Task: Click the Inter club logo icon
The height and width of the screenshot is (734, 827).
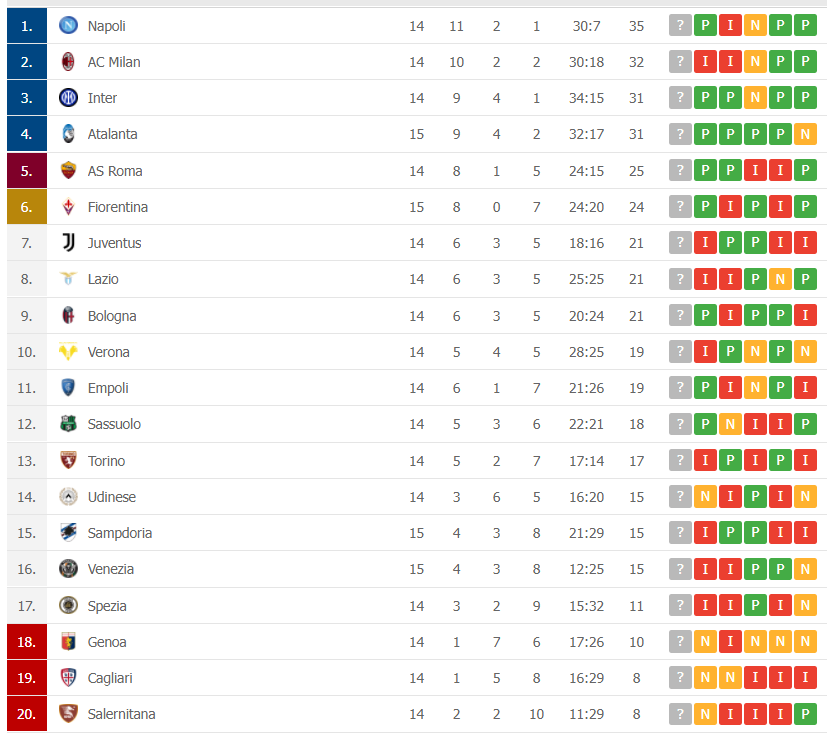Action: coord(68,98)
